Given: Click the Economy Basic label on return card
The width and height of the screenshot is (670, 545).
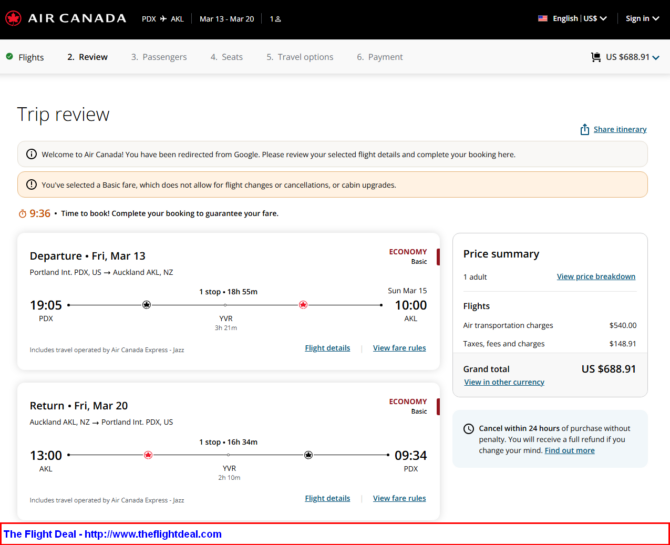Looking at the screenshot, I should [x=408, y=406].
